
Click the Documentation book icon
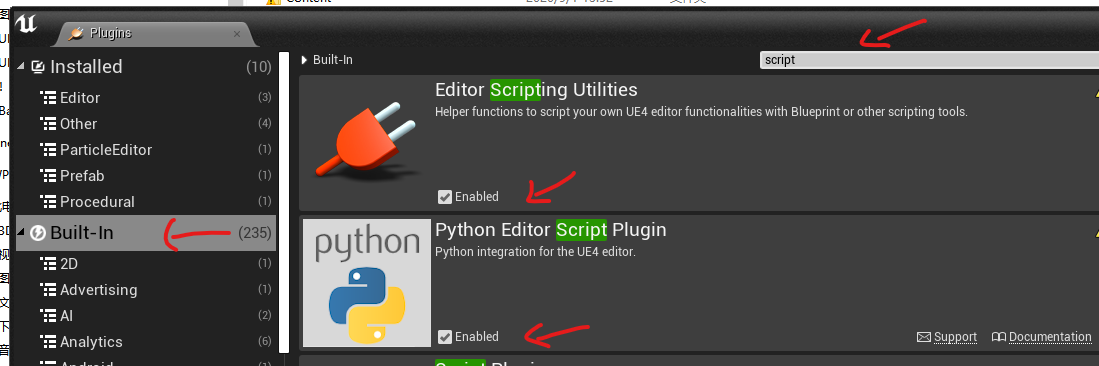point(999,337)
